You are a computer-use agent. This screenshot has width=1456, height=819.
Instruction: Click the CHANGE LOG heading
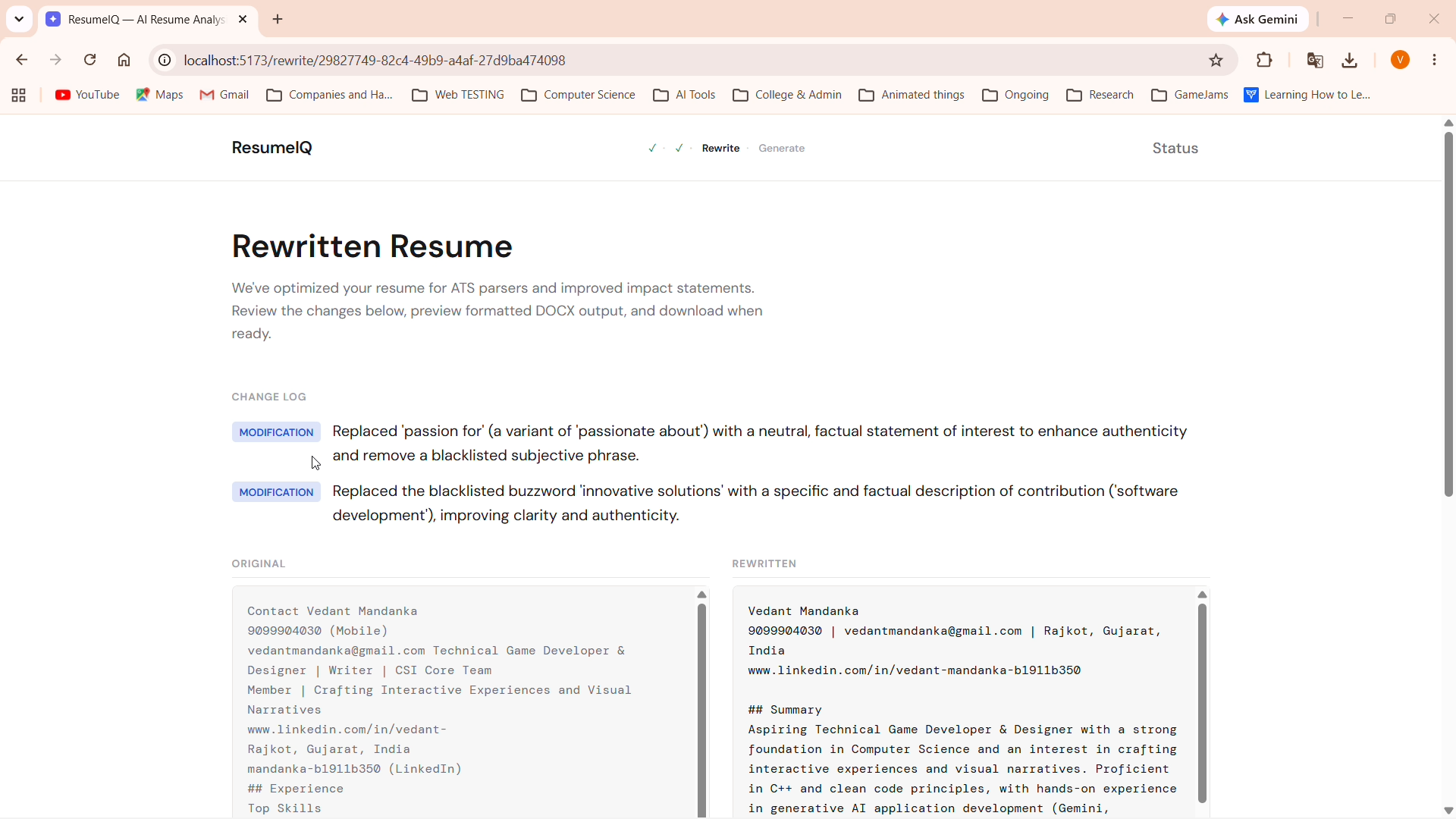click(x=269, y=397)
